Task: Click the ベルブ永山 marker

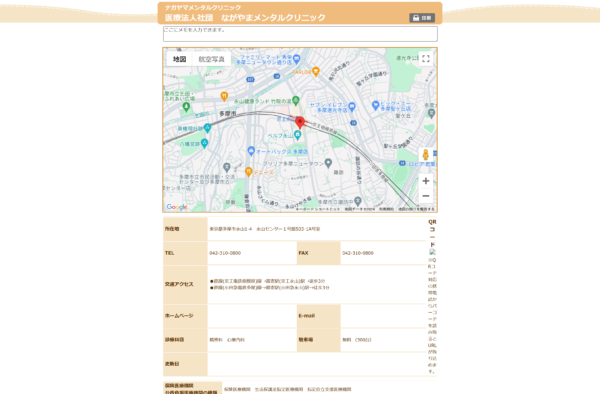Action: point(297,135)
